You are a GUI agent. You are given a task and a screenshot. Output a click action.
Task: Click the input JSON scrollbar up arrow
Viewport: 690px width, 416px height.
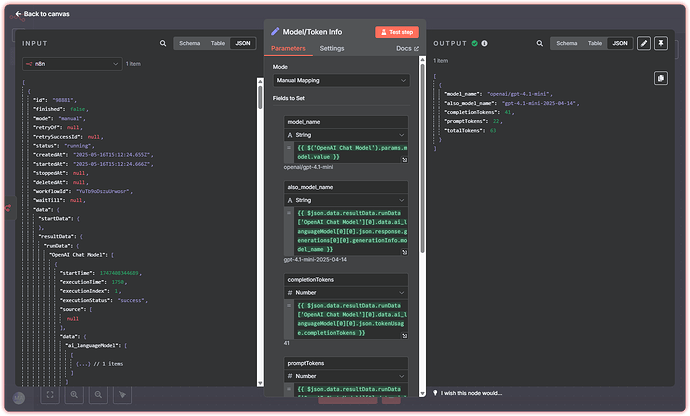coord(260,81)
